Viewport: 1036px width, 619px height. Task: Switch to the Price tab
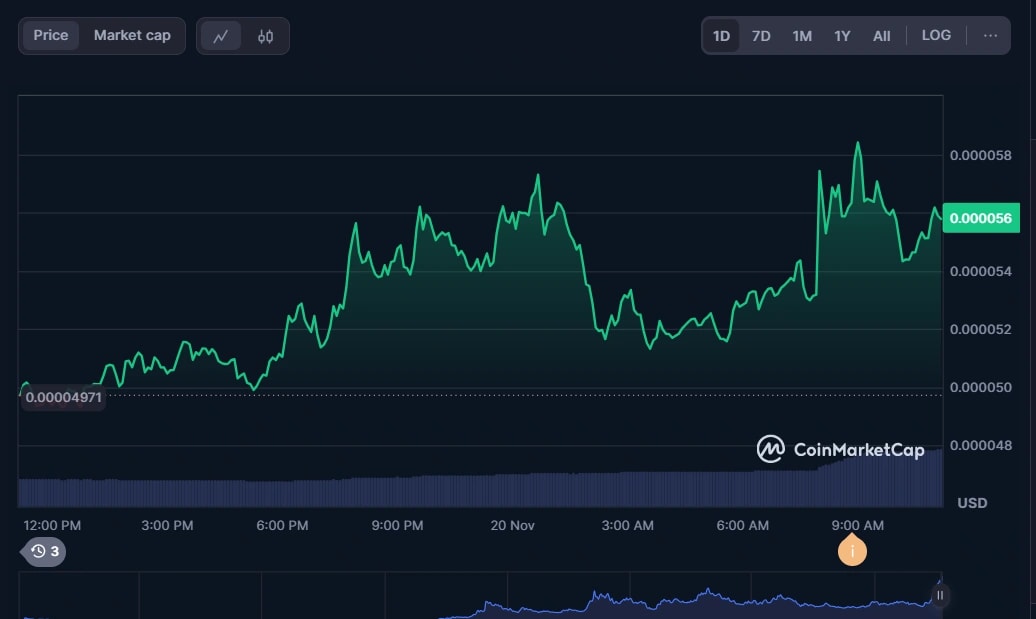click(x=51, y=35)
